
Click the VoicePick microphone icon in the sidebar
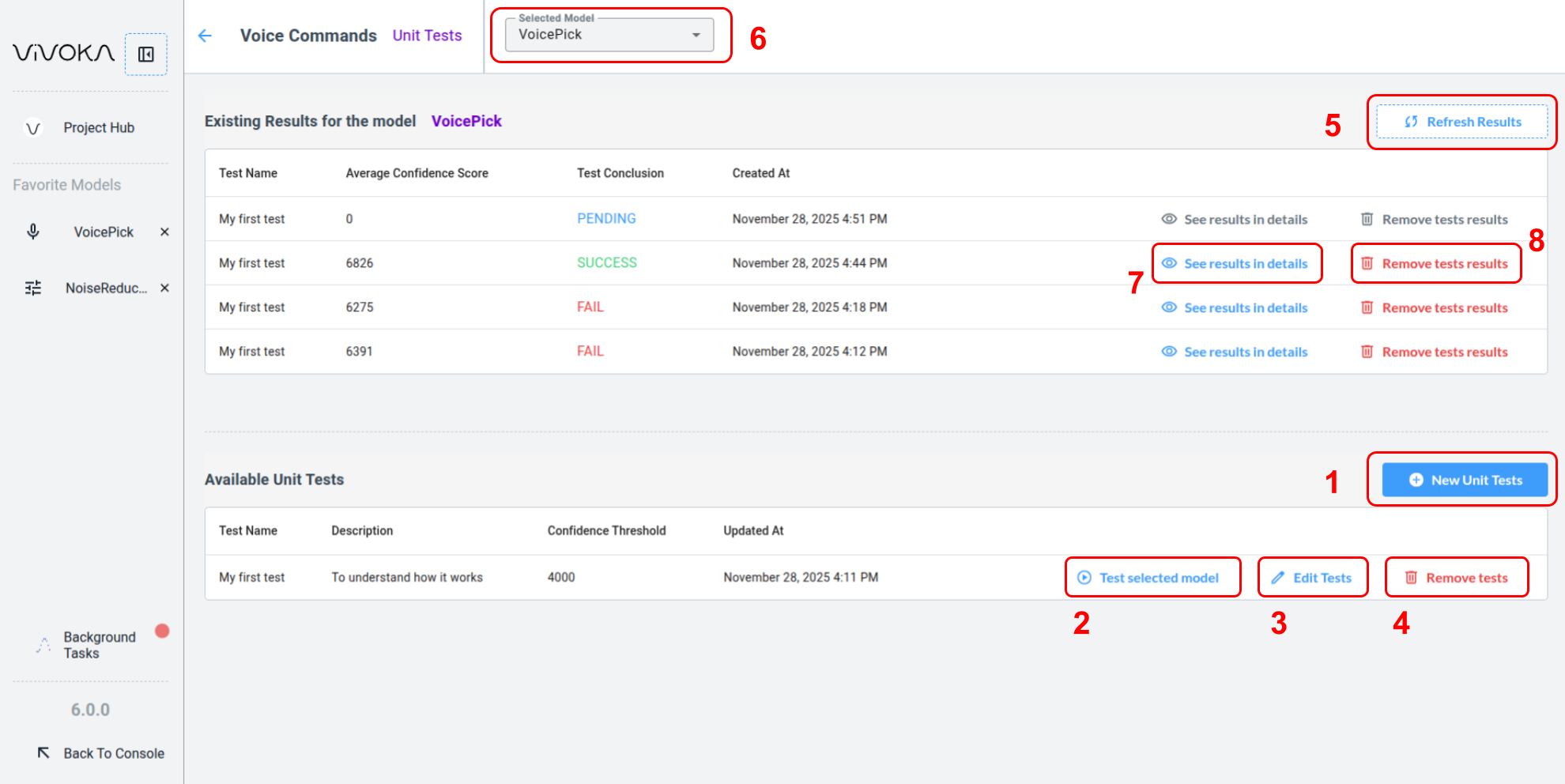pos(33,232)
